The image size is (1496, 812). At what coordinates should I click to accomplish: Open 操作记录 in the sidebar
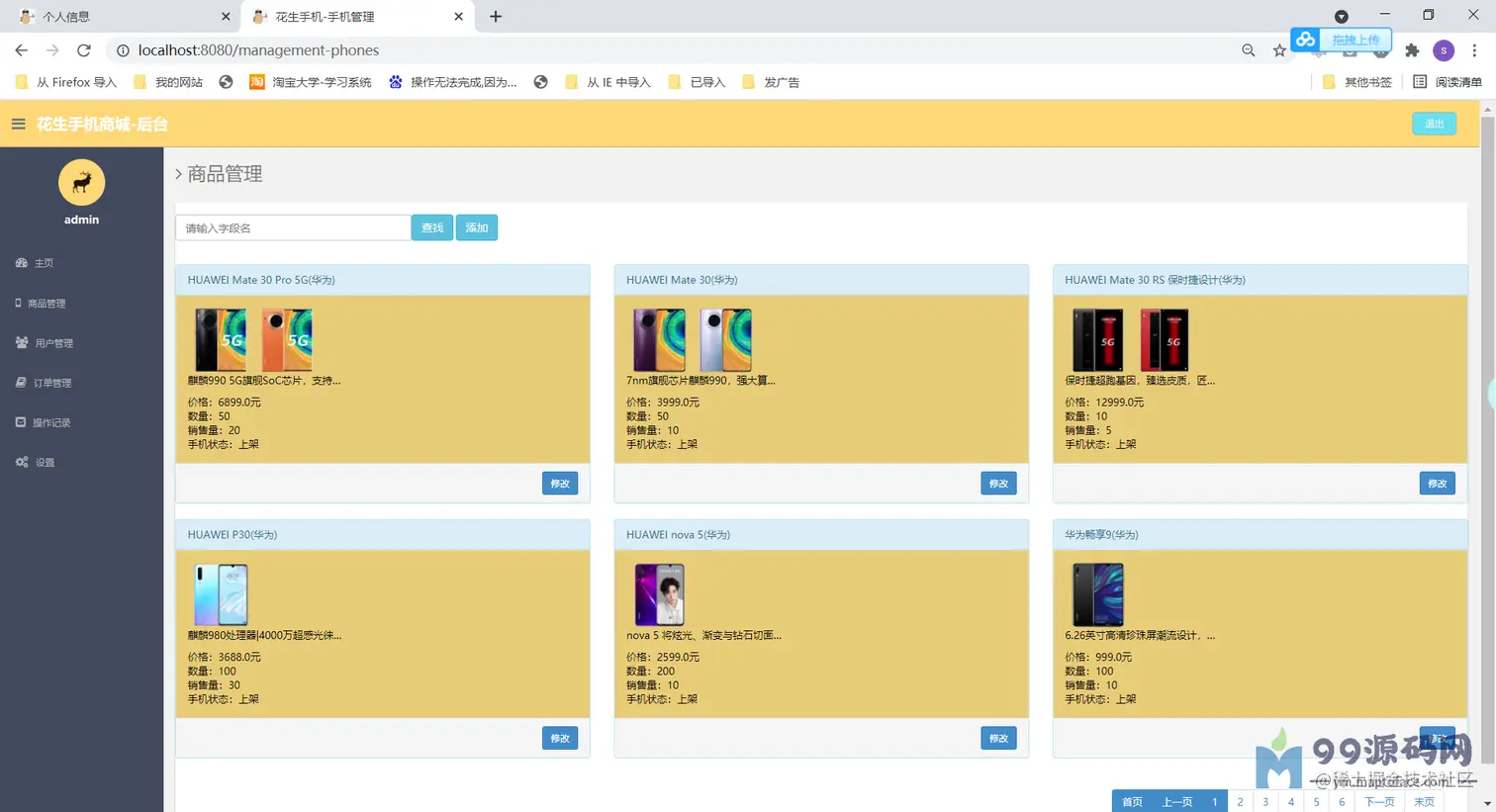(x=44, y=422)
